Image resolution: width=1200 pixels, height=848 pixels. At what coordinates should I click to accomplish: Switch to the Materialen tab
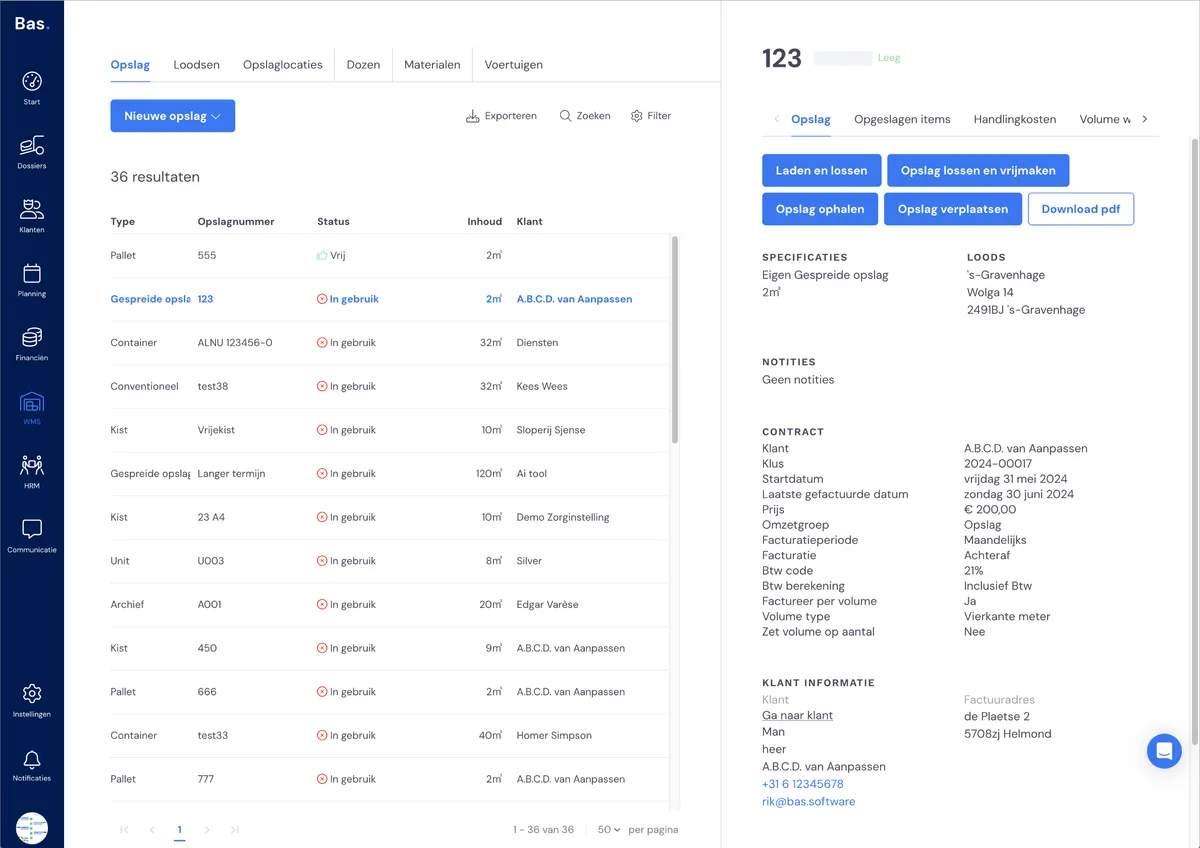(432, 65)
